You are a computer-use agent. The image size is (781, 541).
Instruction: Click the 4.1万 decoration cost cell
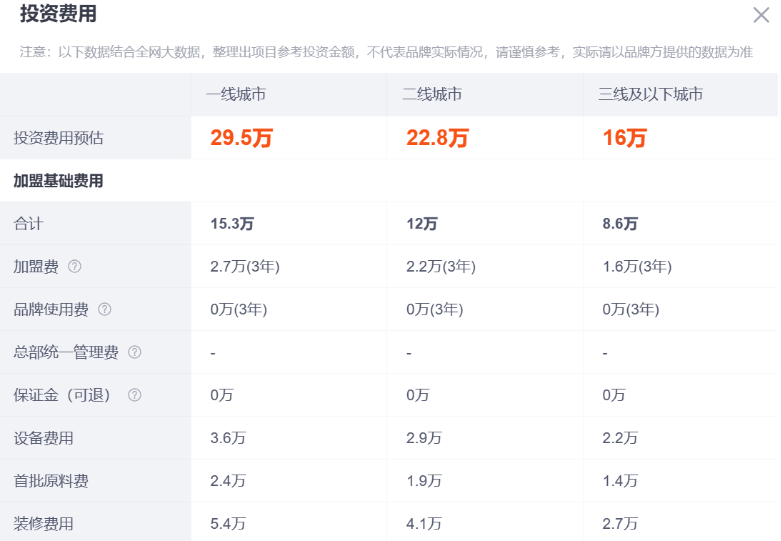pyautogui.click(x=424, y=524)
